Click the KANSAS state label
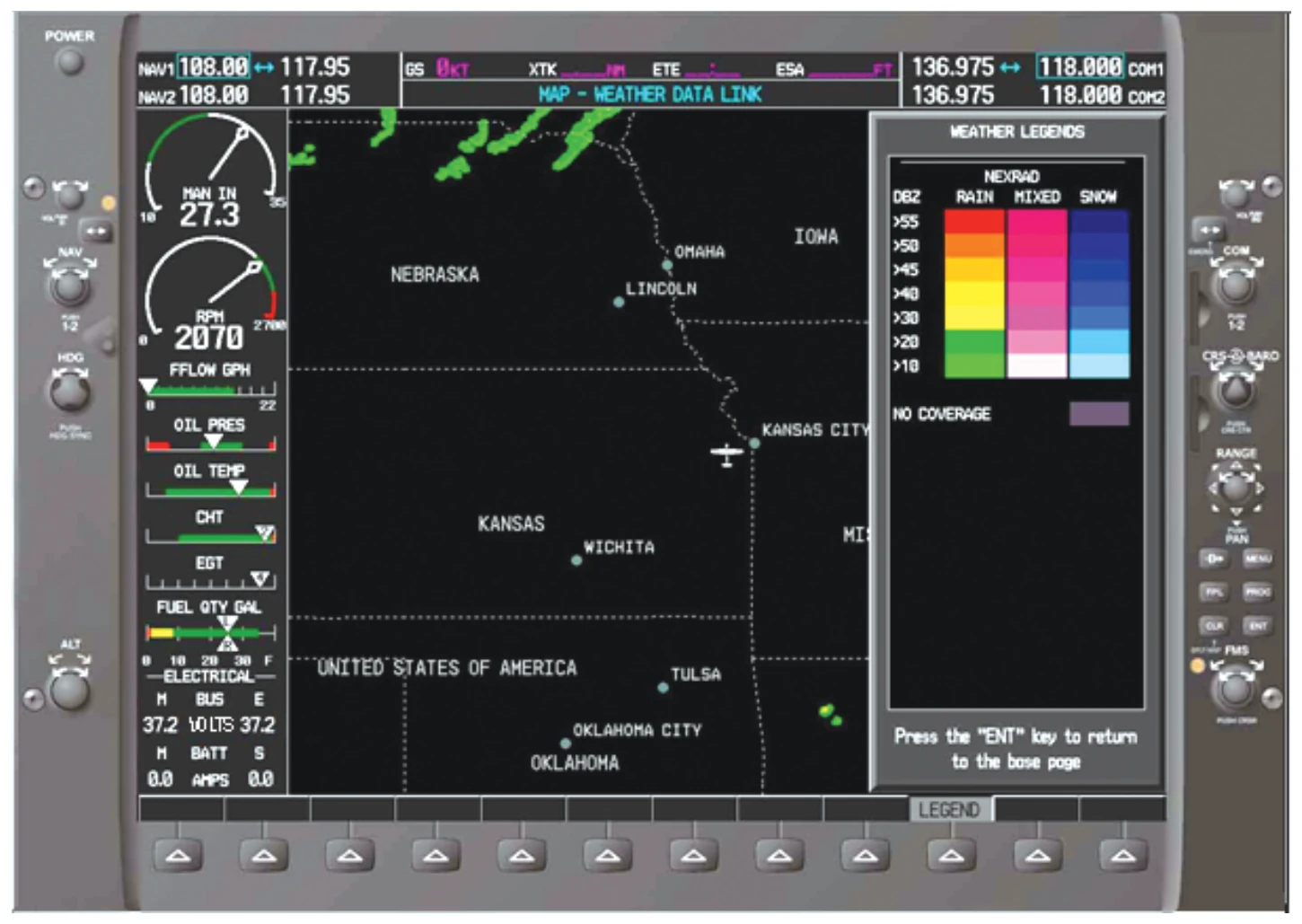This screenshot has height=924, width=1302. [511, 524]
